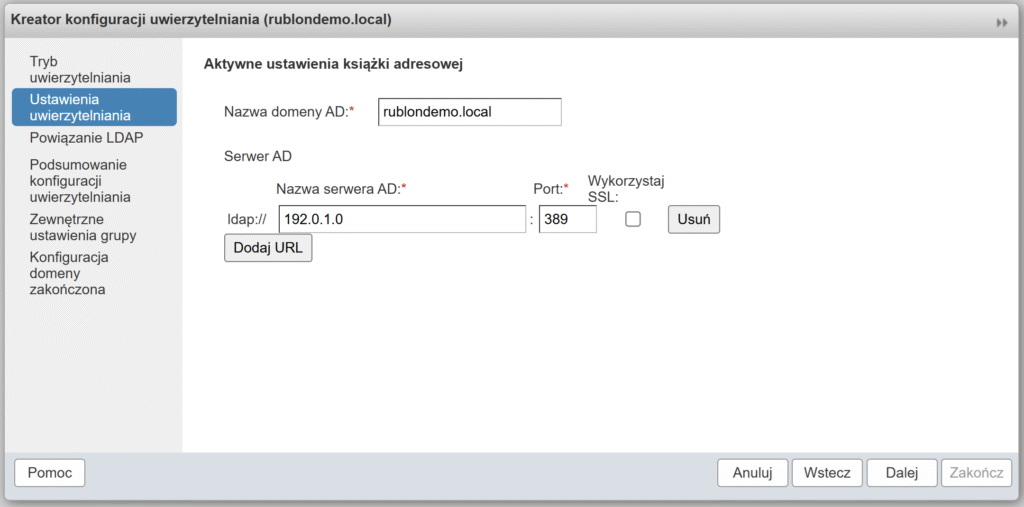1024x507 pixels.
Task: Click the double-arrow collapse icon in title bar
Action: (x=1001, y=22)
